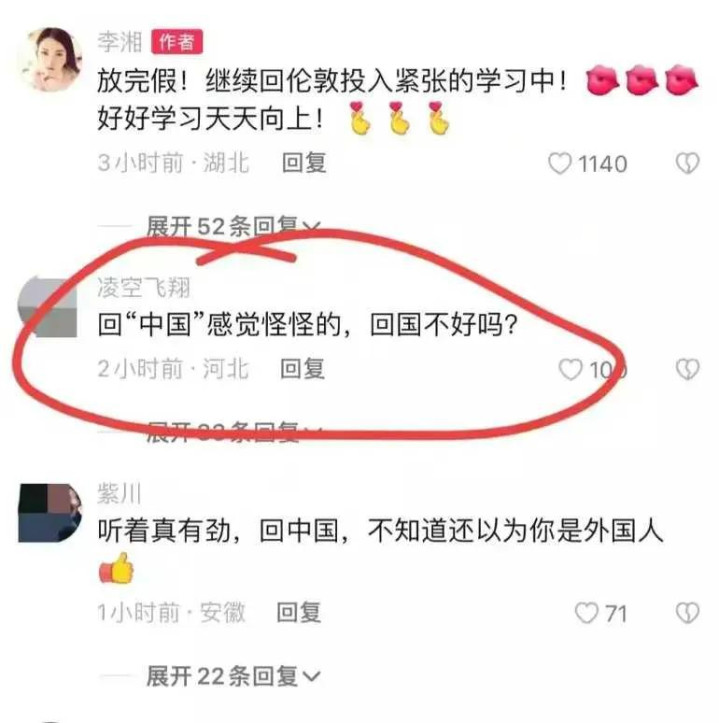Reply to 李湘's comment

pos(304,163)
